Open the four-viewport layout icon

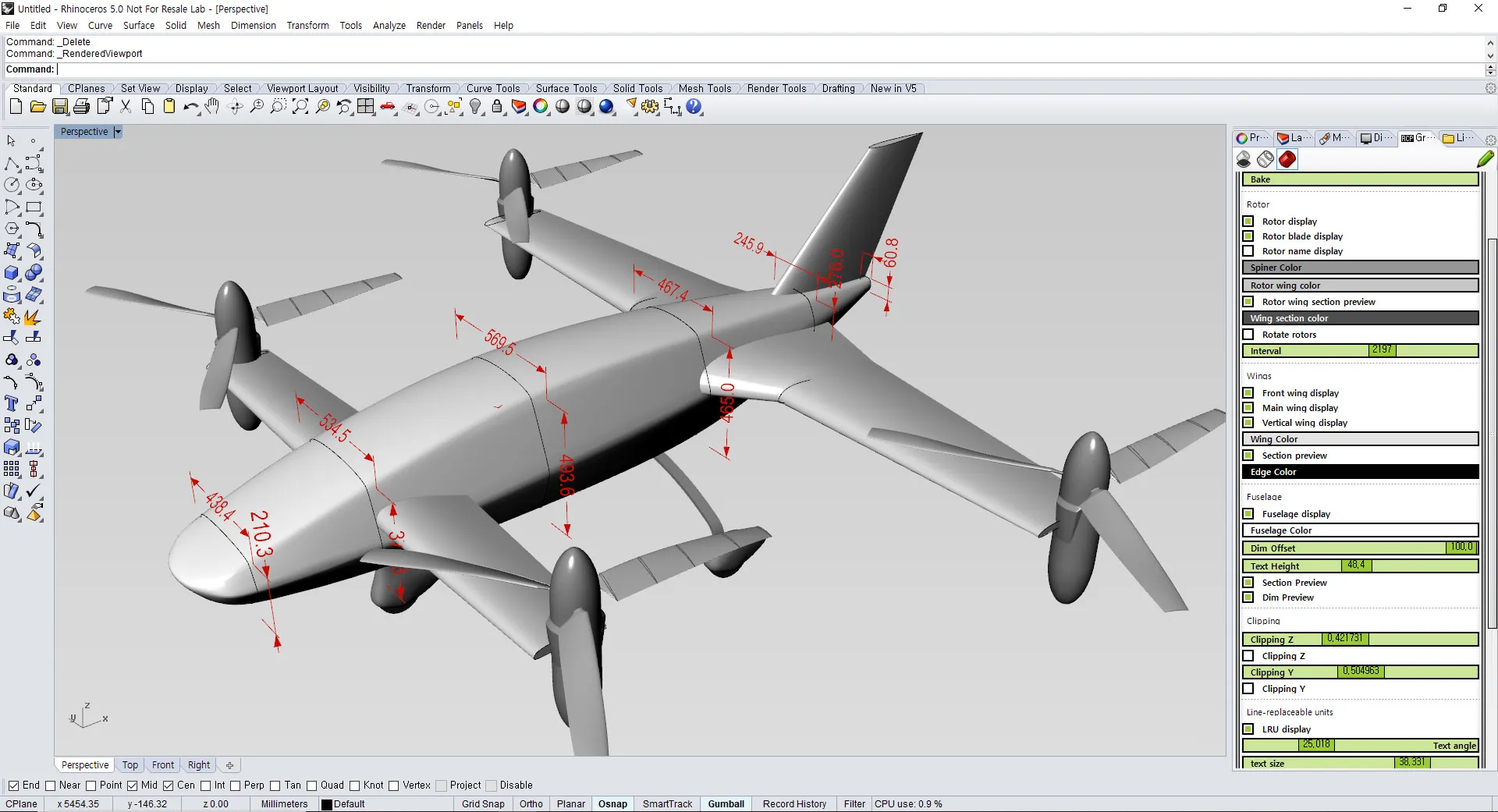point(366,107)
